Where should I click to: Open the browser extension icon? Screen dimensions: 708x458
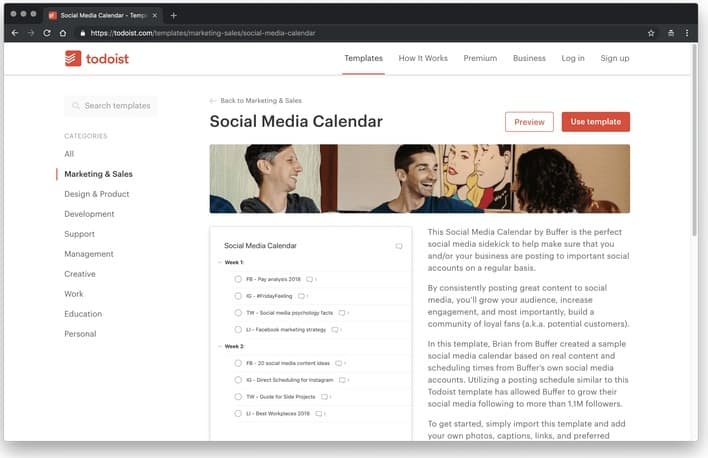(671, 33)
